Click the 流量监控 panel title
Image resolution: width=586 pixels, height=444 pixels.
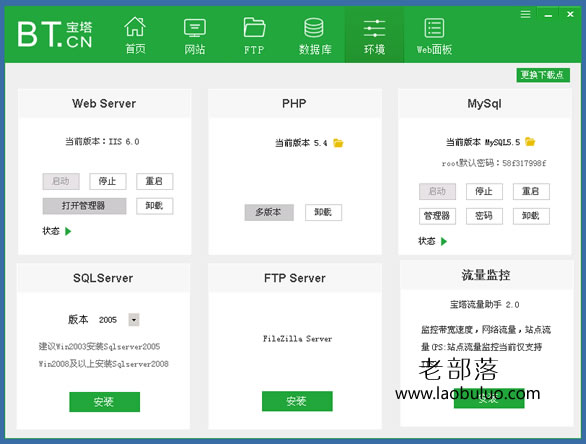[x=485, y=275]
